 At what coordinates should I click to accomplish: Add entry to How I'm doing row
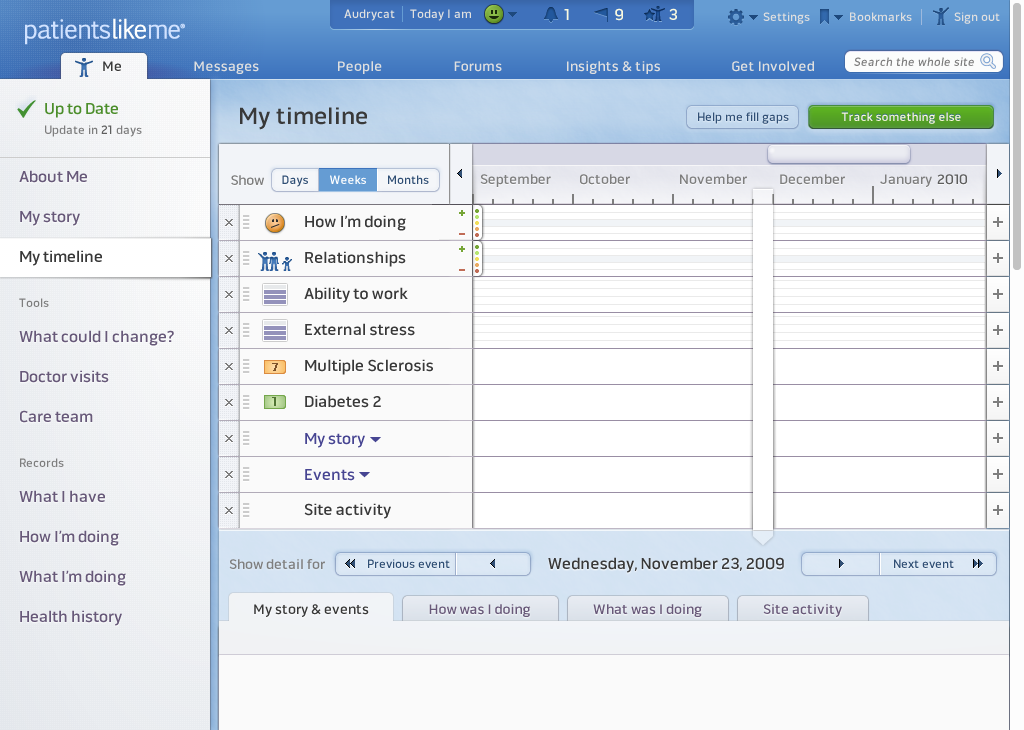(997, 222)
